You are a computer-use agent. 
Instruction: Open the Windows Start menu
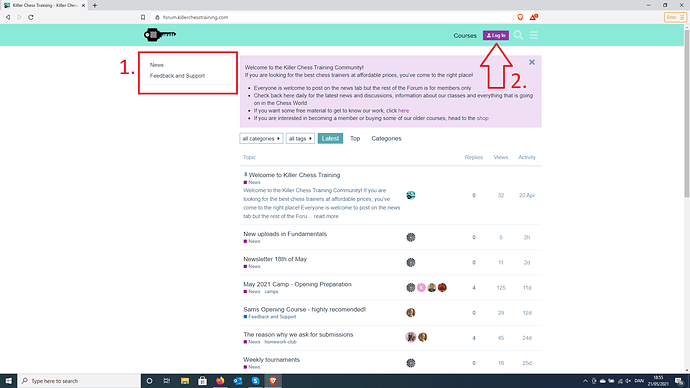click(x=8, y=381)
